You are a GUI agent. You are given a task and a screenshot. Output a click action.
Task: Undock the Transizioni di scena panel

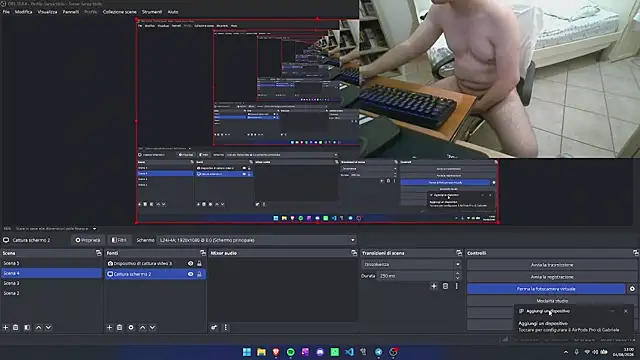[459, 253]
